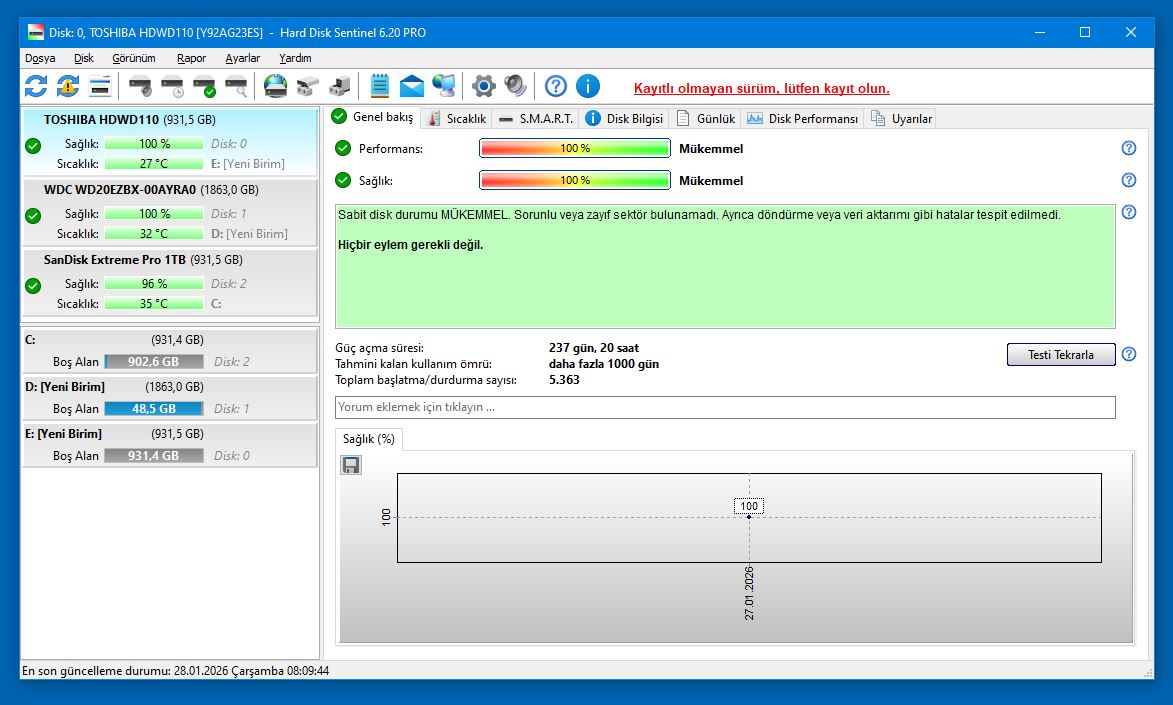Click the Sağlık health bar in overview
Viewport: 1173px width, 705px height.
coord(574,181)
